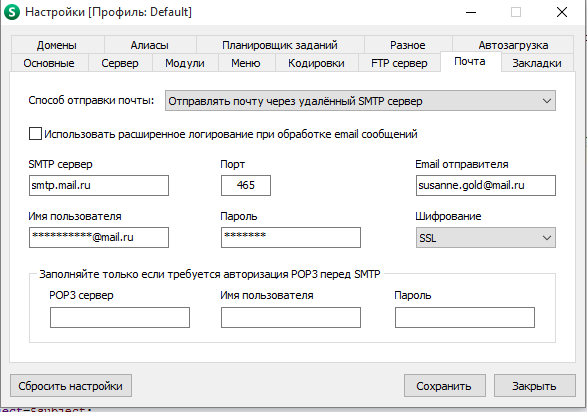
Task: Click the POP3 authorization group caption
Action: (x=210, y=274)
